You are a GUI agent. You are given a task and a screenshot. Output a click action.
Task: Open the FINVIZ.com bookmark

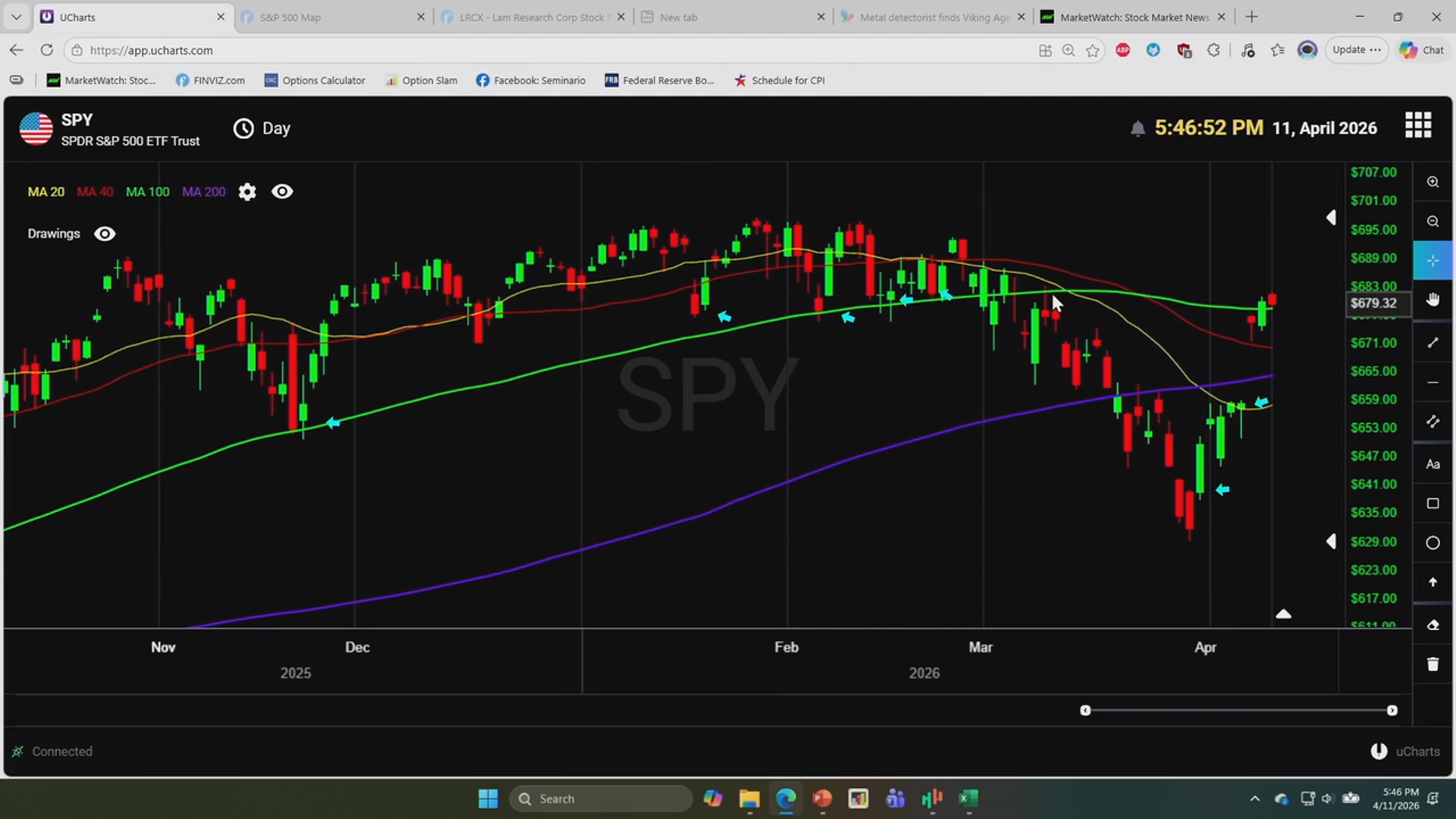[x=210, y=80]
